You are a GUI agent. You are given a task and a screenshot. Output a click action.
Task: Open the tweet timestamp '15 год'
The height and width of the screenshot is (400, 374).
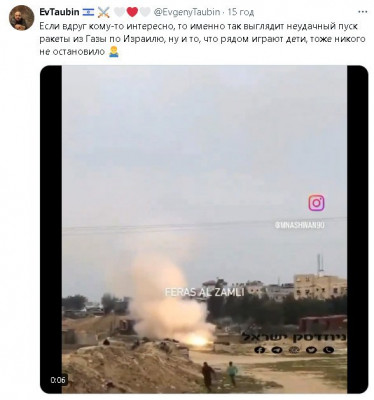coord(241,12)
